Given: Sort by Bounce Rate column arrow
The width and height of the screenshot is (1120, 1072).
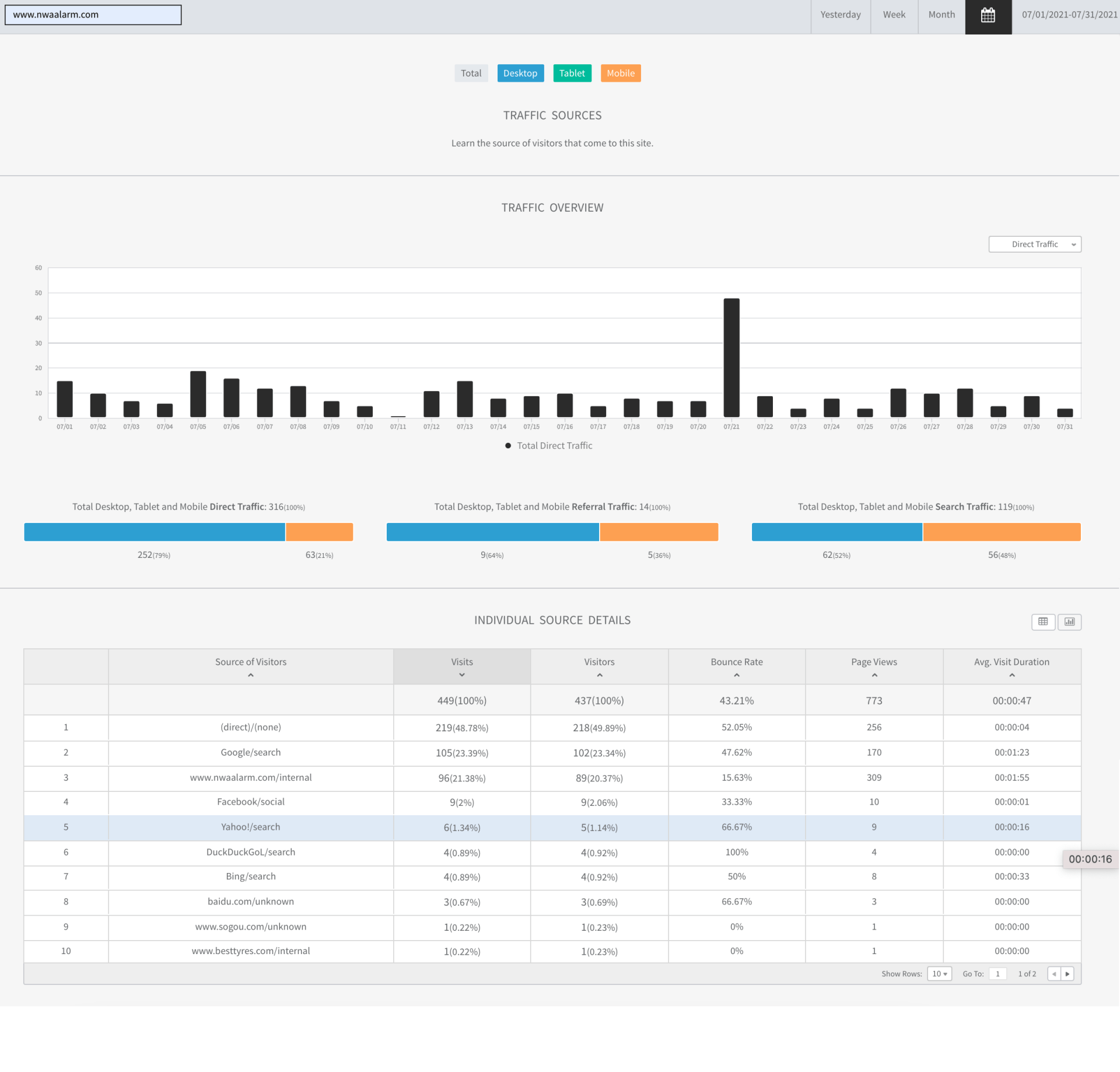Looking at the screenshot, I should click(736, 675).
